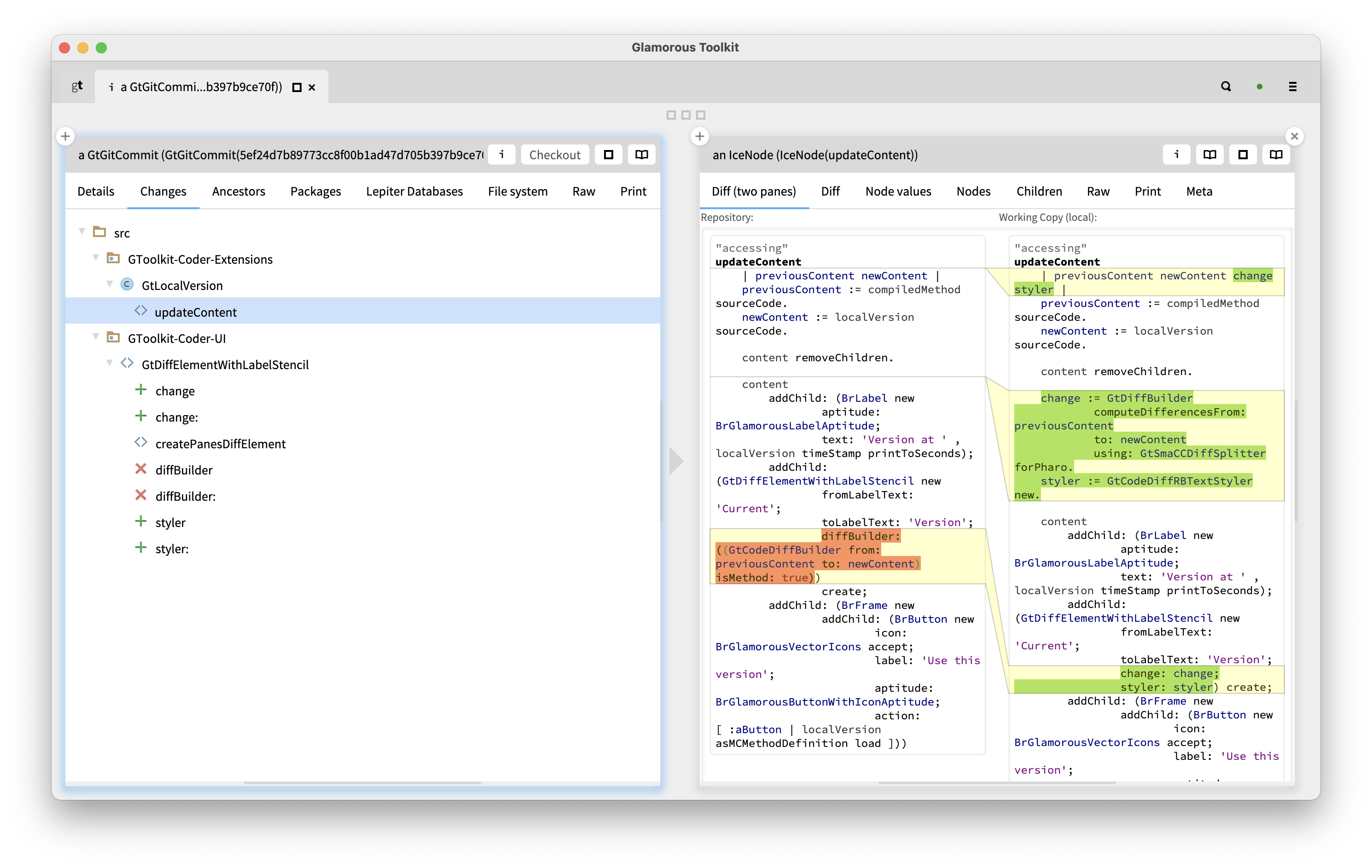This screenshot has width=1372, height=868.
Task: Open the hamburger menu at top right
Action: tap(1292, 86)
